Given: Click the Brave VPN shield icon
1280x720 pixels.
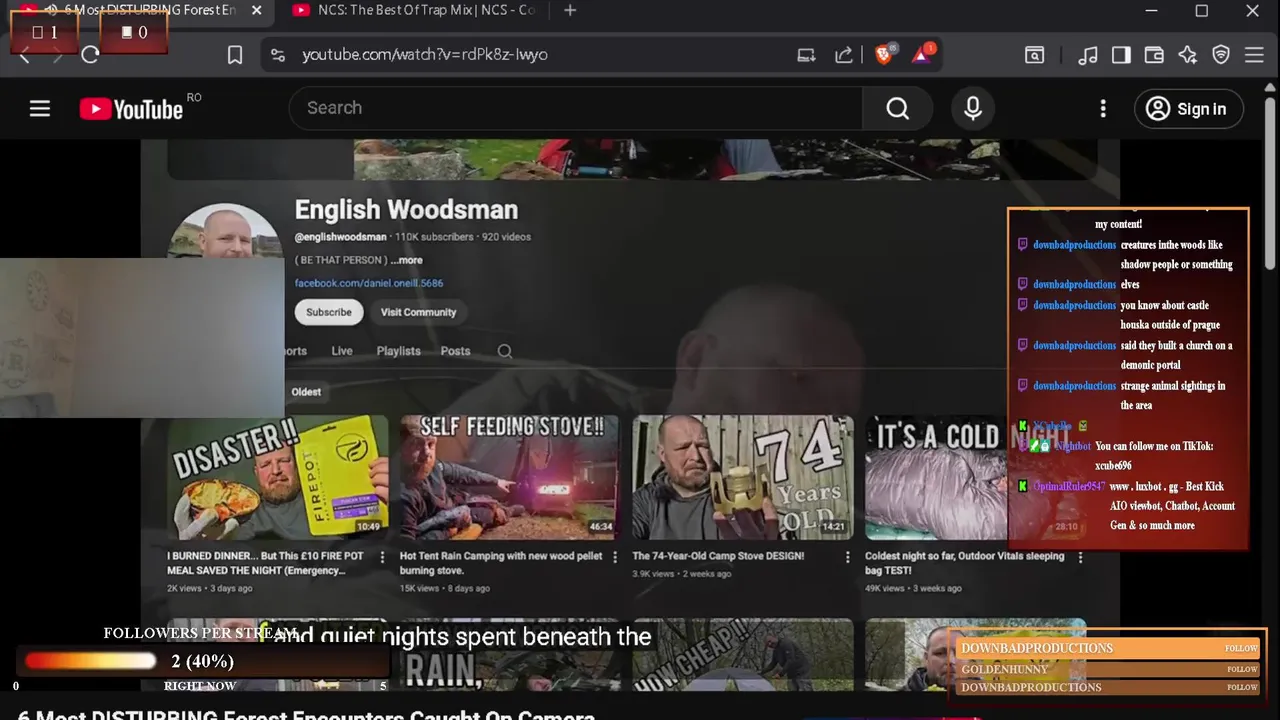Looking at the screenshot, I should pos(1221,55).
